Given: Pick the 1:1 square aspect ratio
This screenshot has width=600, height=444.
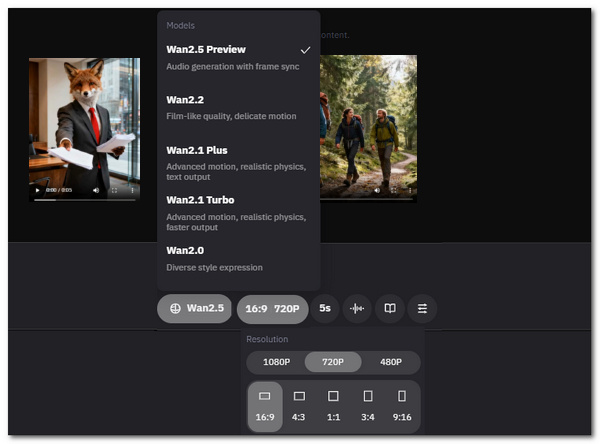Looking at the screenshot, I should 333,405.
